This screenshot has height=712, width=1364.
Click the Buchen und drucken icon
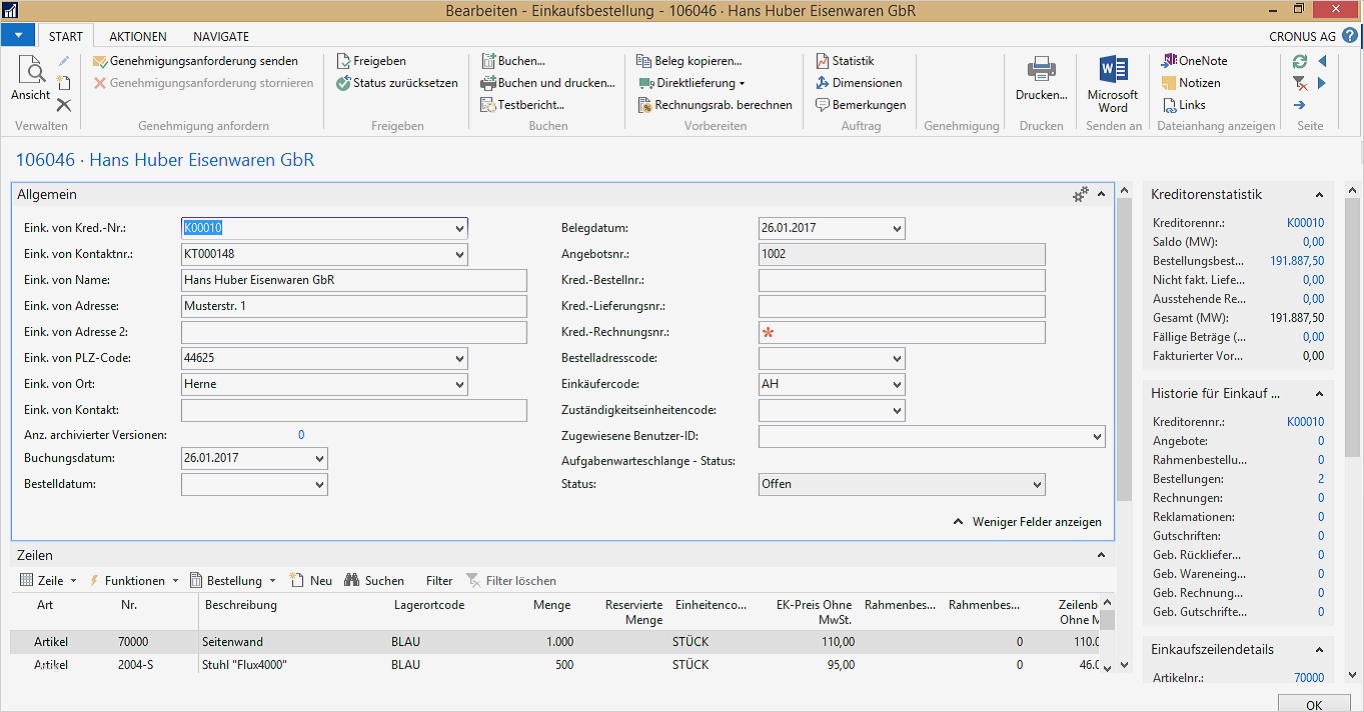[x=488, y=83]
